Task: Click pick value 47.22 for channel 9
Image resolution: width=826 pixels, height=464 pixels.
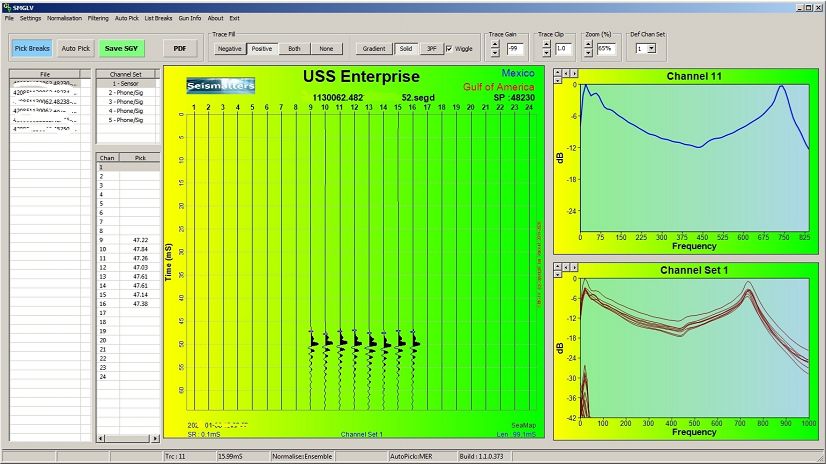Action: click(140, 240)
